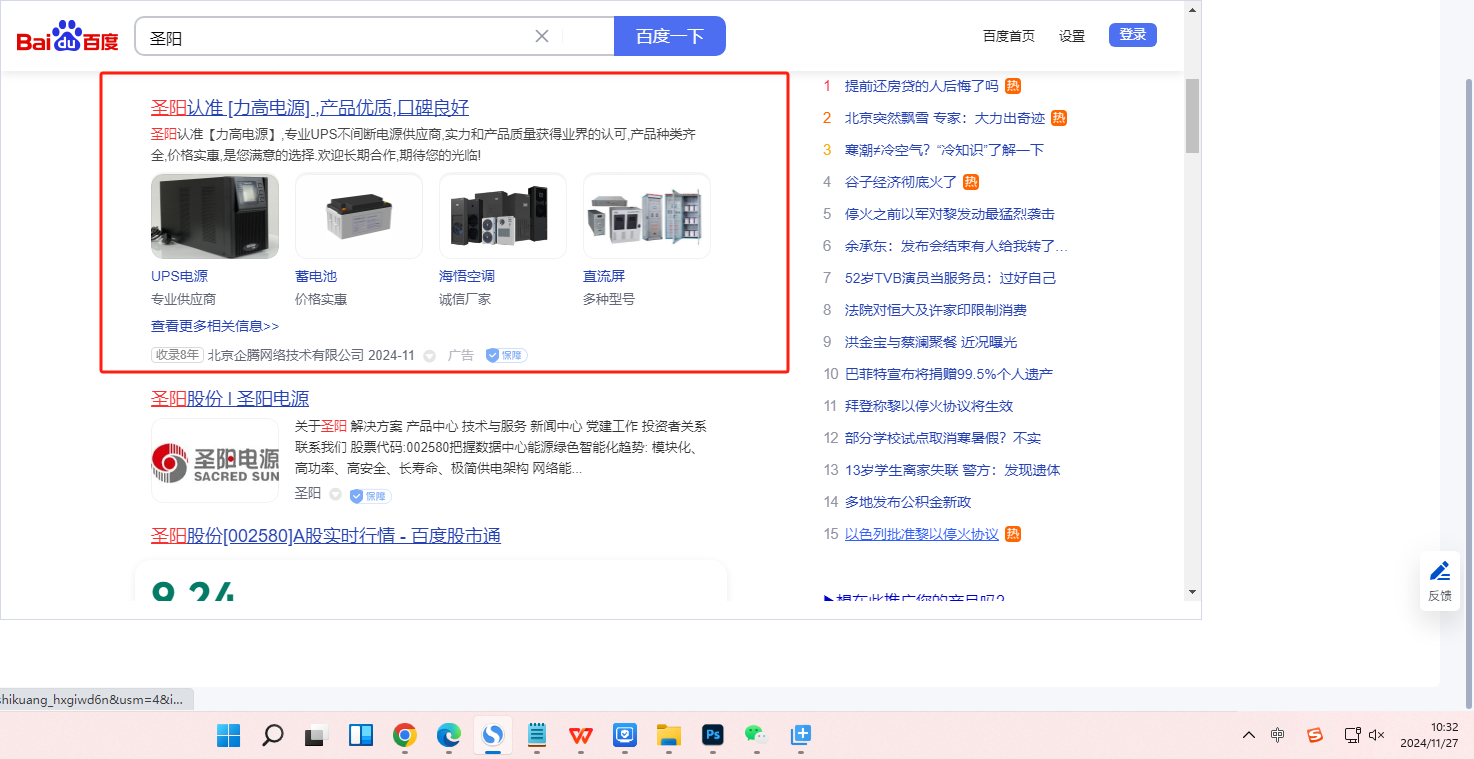Open 设置 in the top navigation
The image size is (1474, 759).
tap(1072, 36)
